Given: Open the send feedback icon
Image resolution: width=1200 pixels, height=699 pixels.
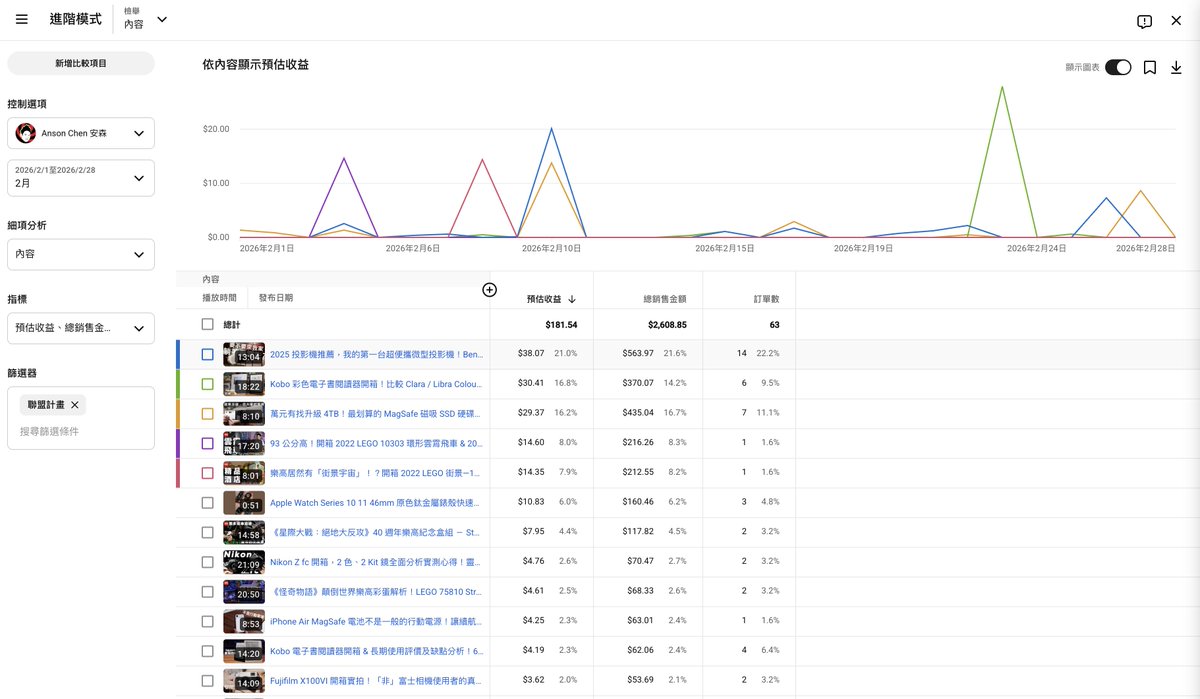Looking at the screenshot, I should click(x=1144, y=22).
